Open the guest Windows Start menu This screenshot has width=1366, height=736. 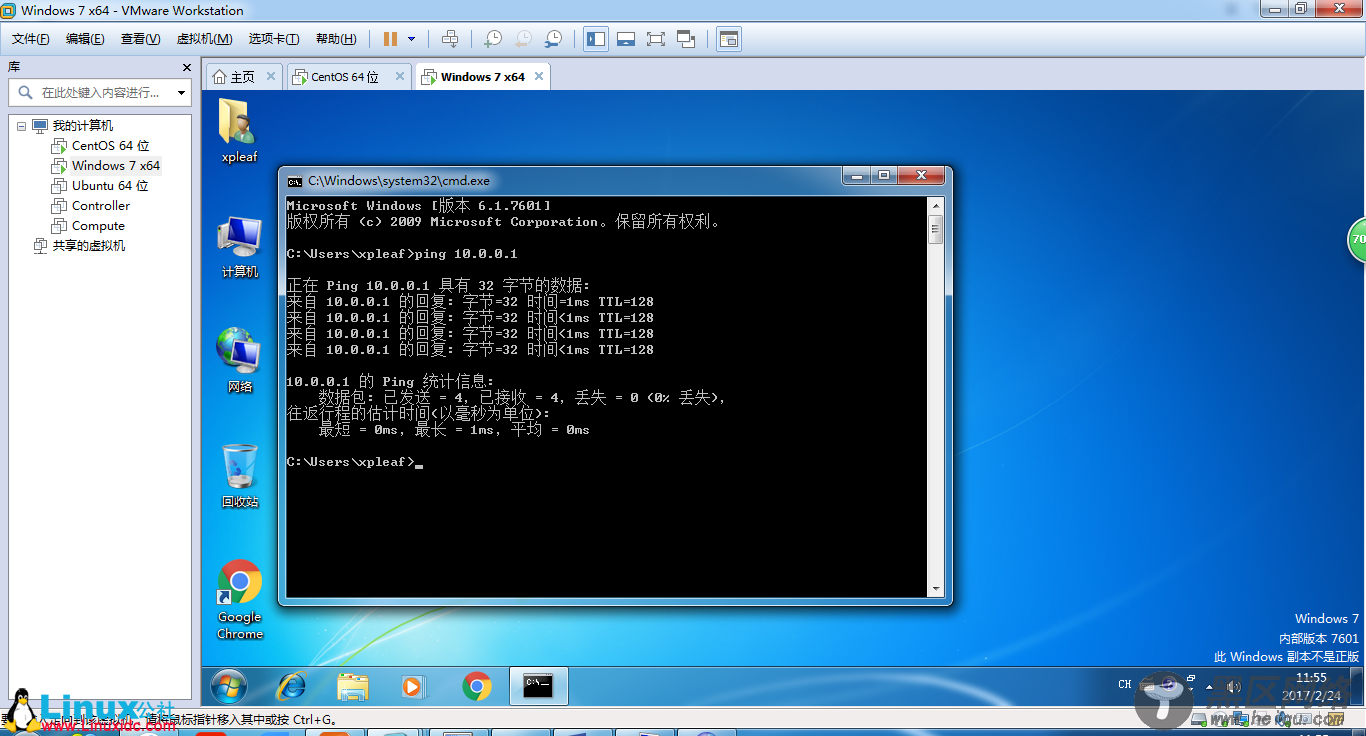(x=229, y=686)
